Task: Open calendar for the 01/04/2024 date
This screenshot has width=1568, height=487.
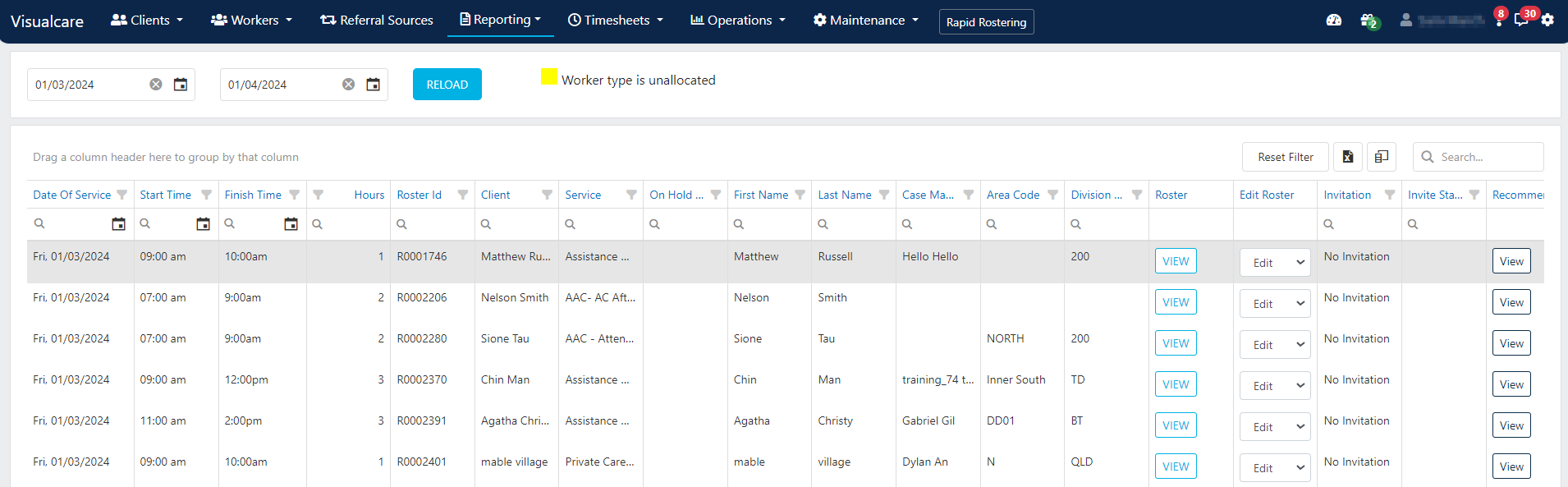Action: pos(374,85)
